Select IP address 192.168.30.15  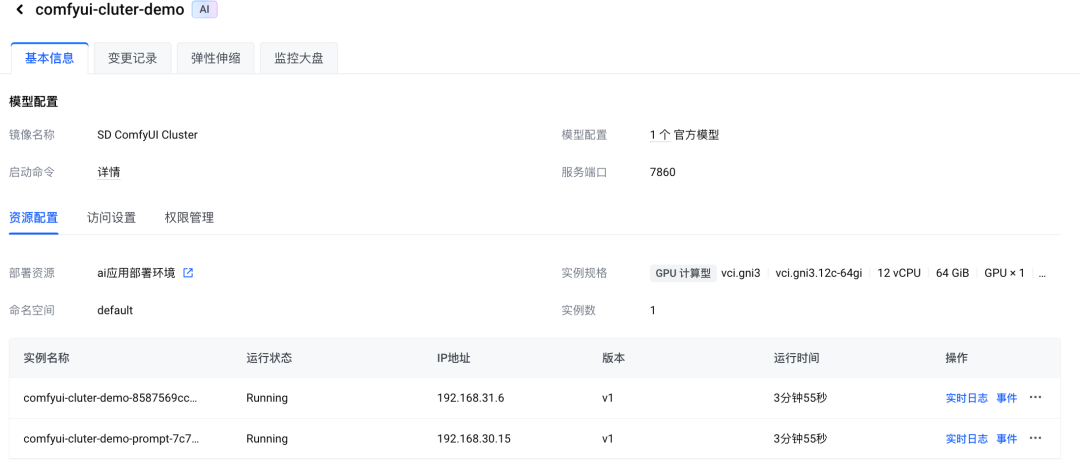[x=474, y=438]
